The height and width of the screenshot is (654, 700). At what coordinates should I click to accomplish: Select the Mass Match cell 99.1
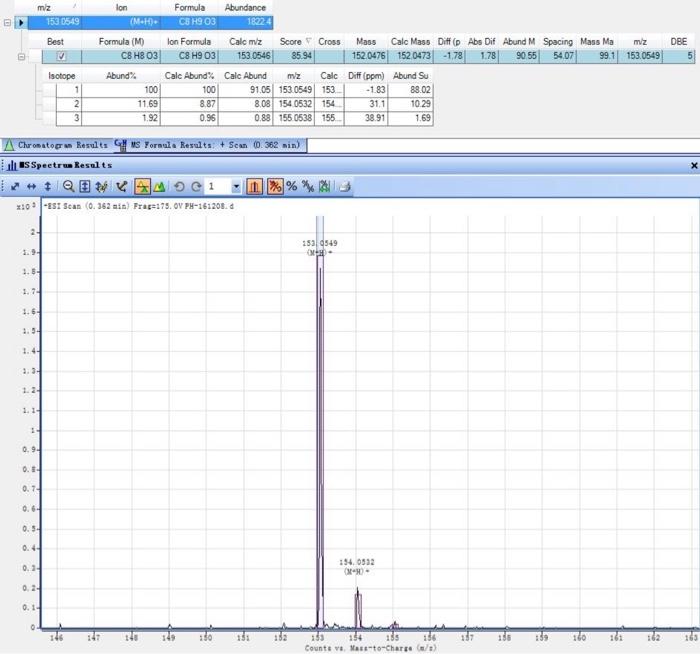coord(597,56)
